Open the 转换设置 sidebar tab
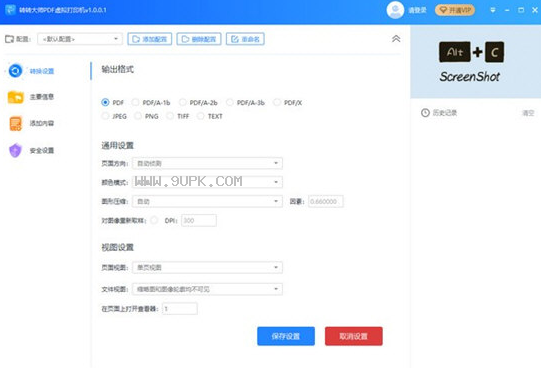 click(x=31, y=71)
